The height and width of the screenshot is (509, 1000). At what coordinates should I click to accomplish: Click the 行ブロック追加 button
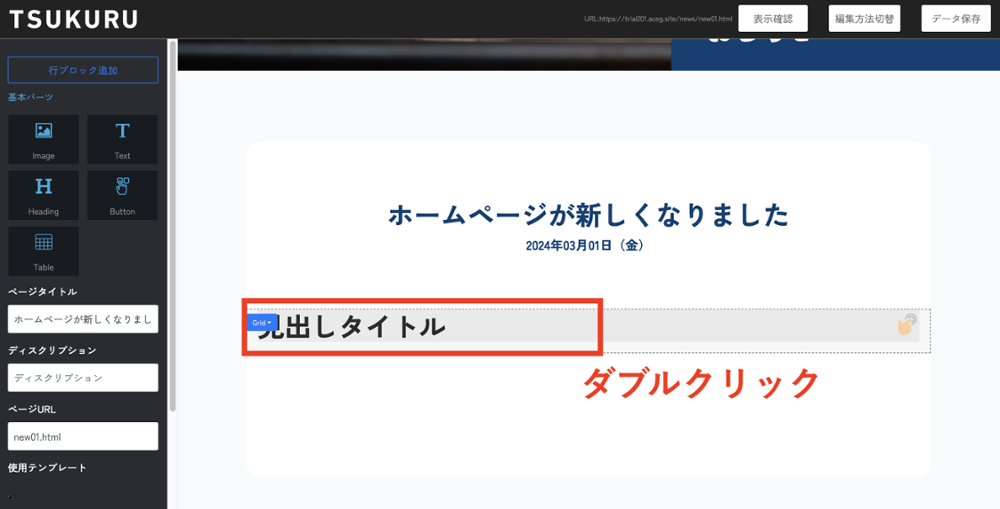pyautogui.click(x=83, y=70)
